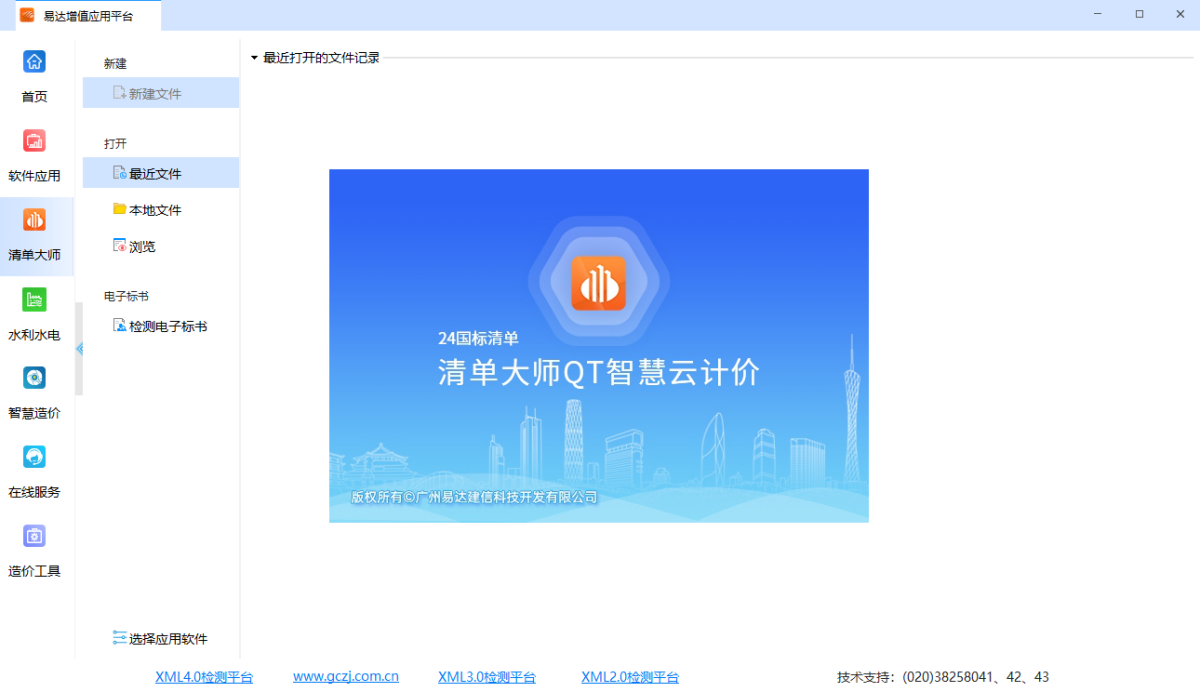Choose the 最近文件 menu entry

click(x=161, y=173)
